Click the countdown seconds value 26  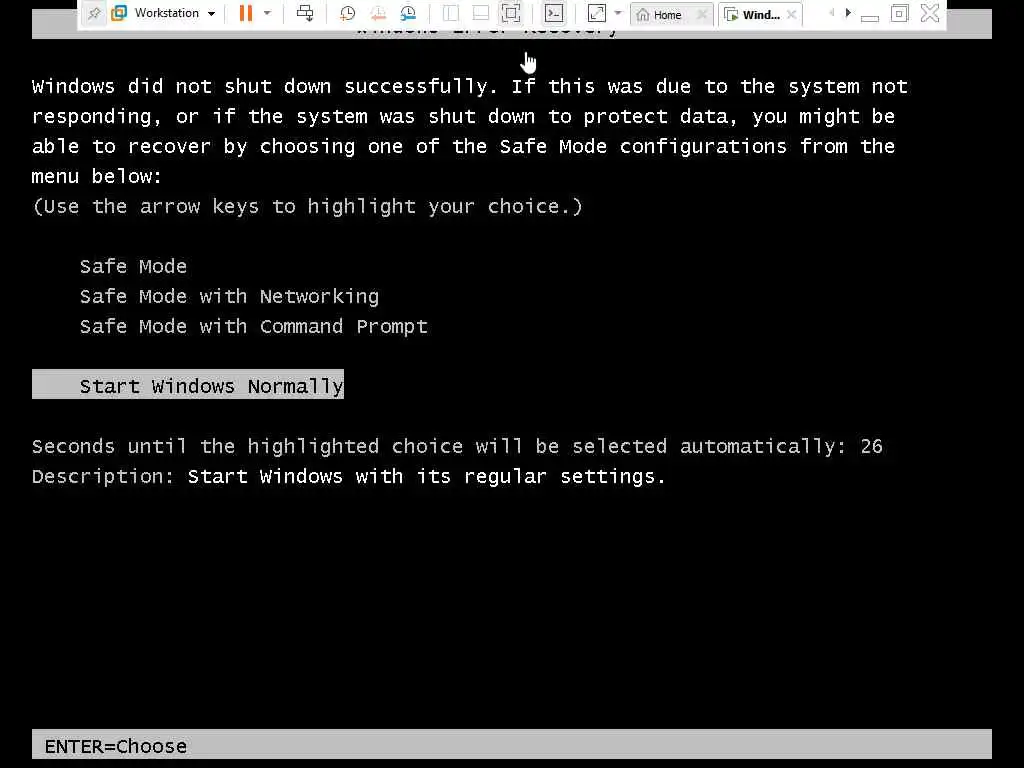[871, 447]
